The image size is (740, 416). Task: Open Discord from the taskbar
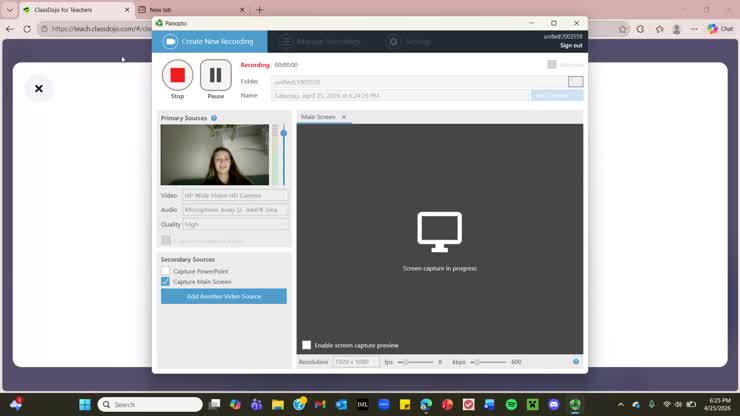(554, 405)
